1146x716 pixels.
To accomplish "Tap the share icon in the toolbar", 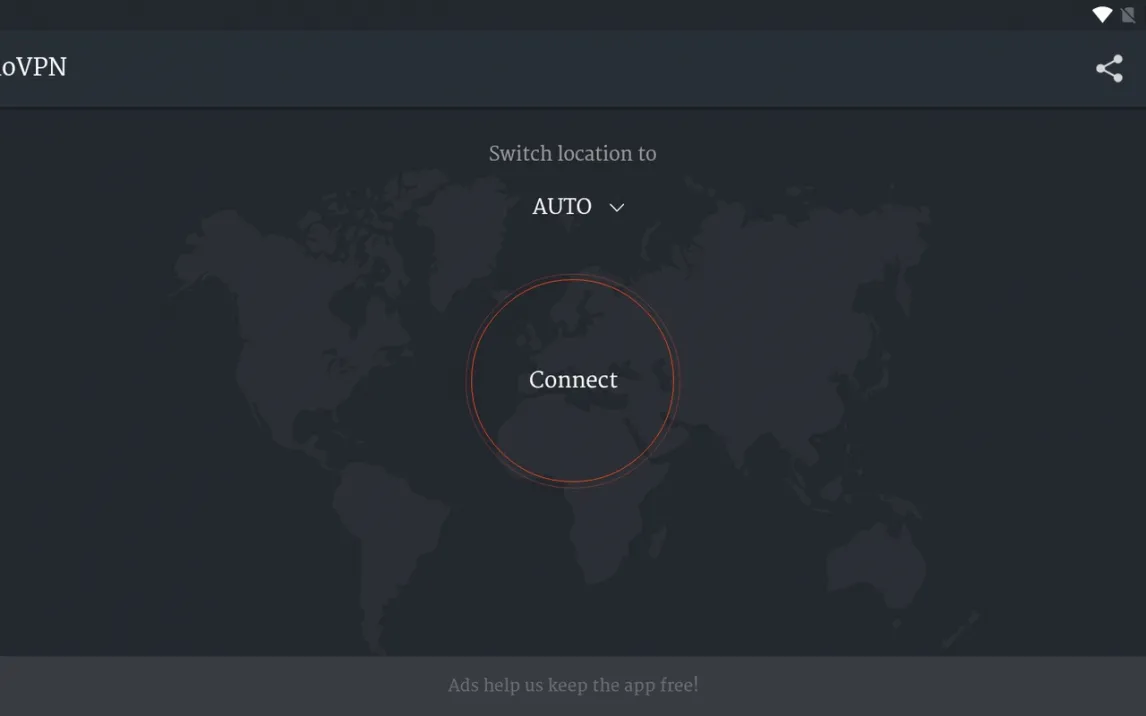I will coord(1109,68).
